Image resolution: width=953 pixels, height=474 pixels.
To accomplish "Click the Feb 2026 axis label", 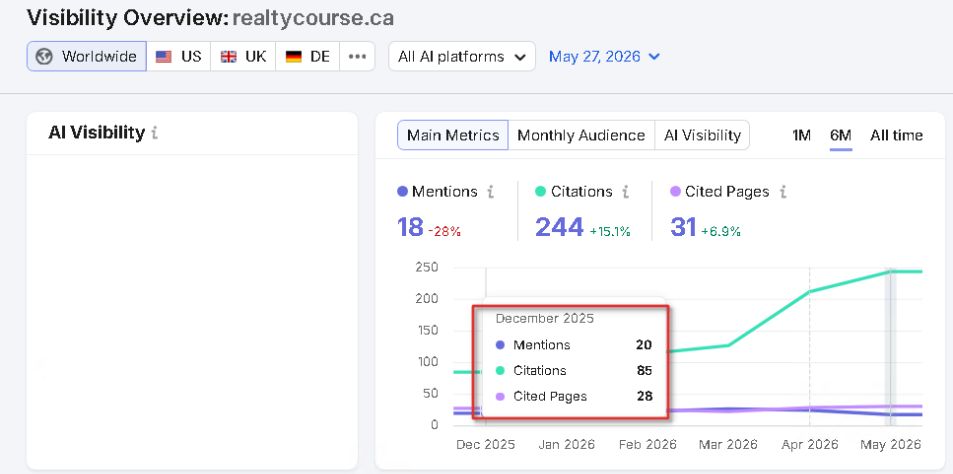I will tap(647, 445).
